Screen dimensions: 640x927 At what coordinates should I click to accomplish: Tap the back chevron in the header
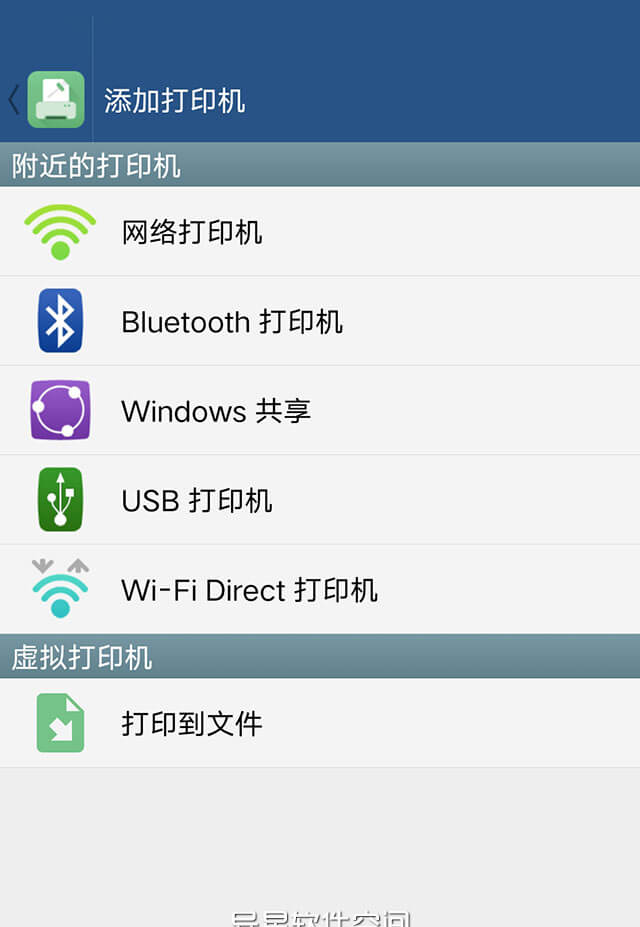[x=13, y=100]
